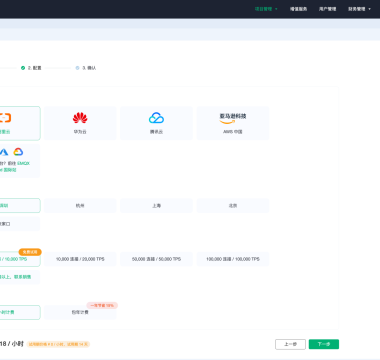
Task: Click the green step 2 checkmark icon
Action: point(23,68)
